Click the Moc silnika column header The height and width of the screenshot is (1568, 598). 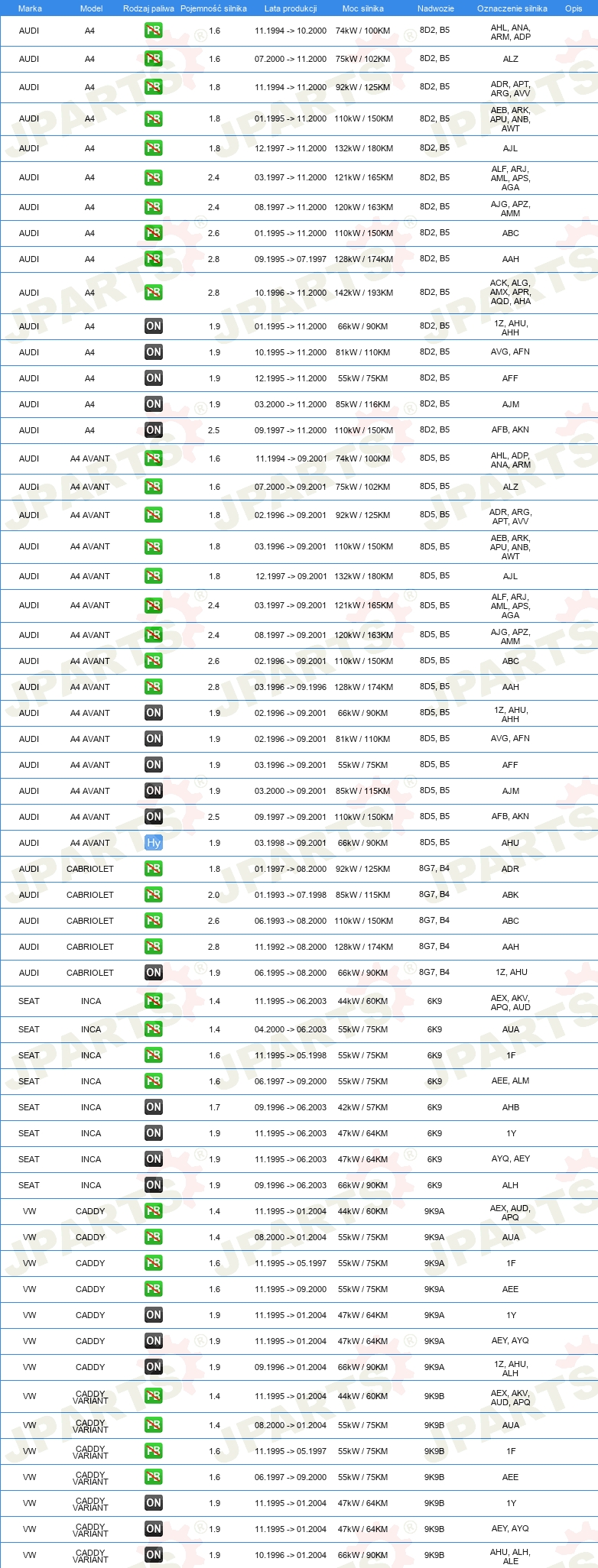(363, 8)
